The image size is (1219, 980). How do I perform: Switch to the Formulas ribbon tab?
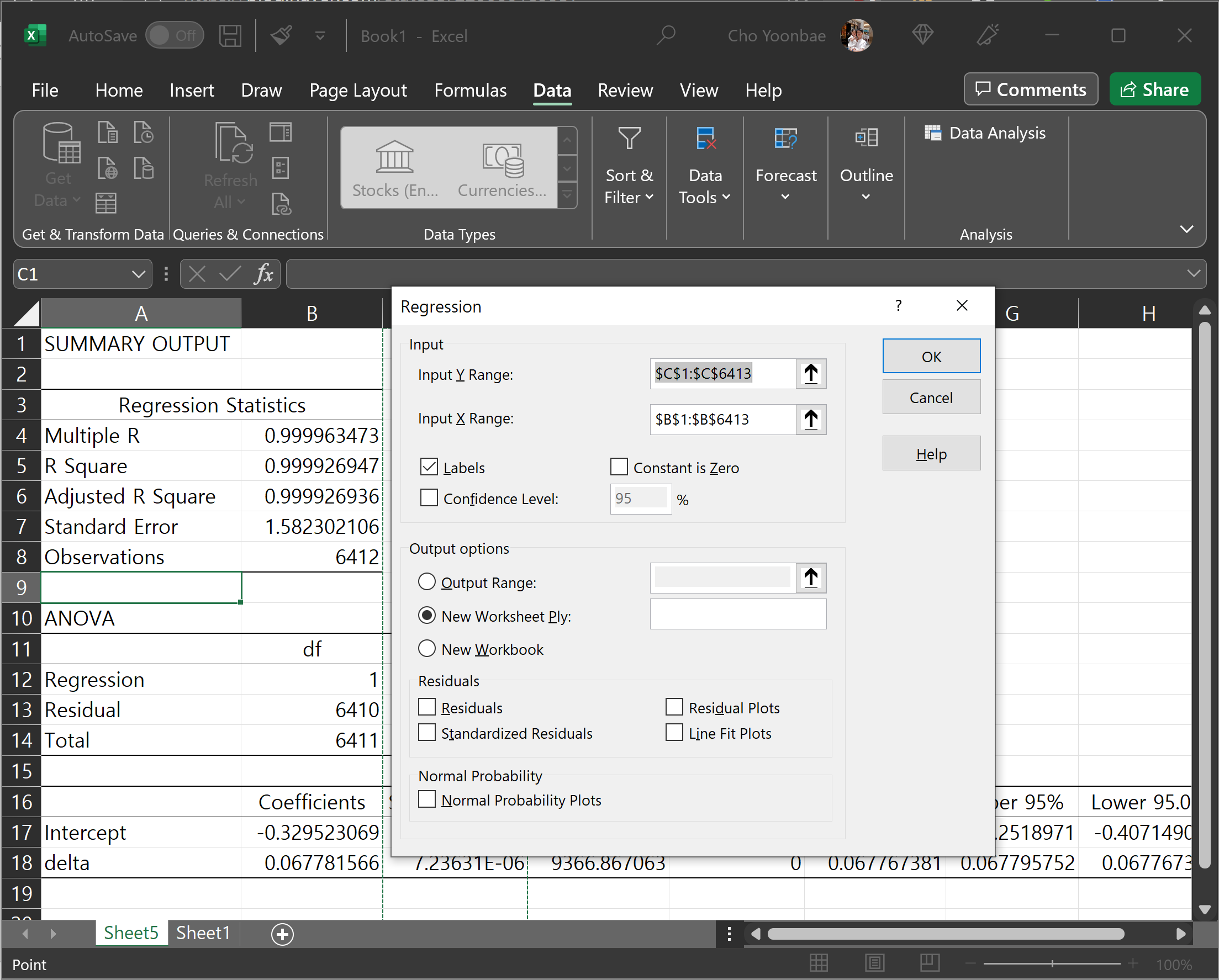(x=470, y=91)
